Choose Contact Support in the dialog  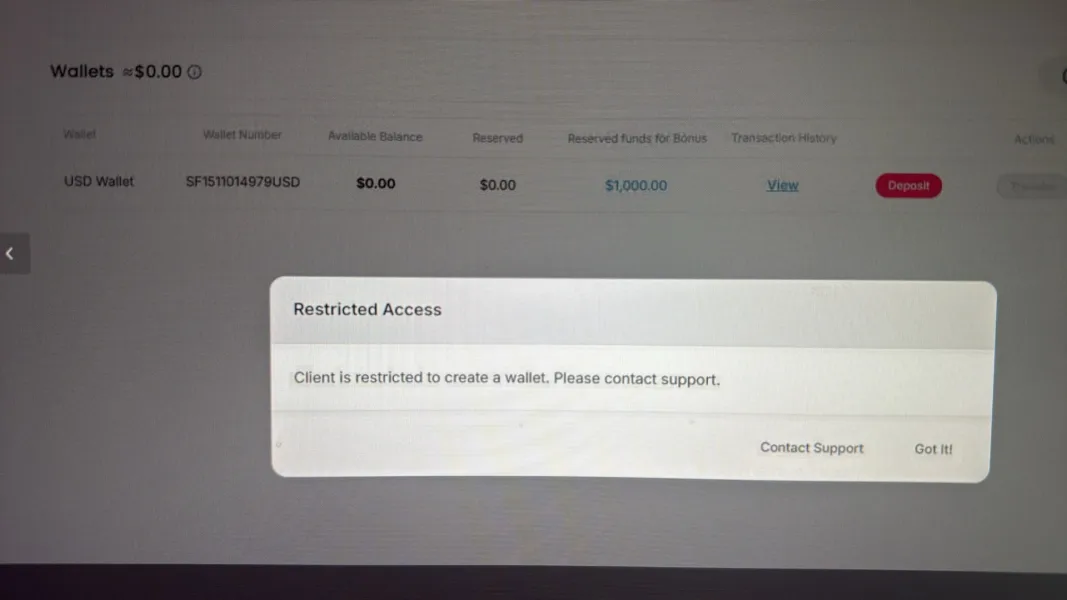tap(812, 448)
